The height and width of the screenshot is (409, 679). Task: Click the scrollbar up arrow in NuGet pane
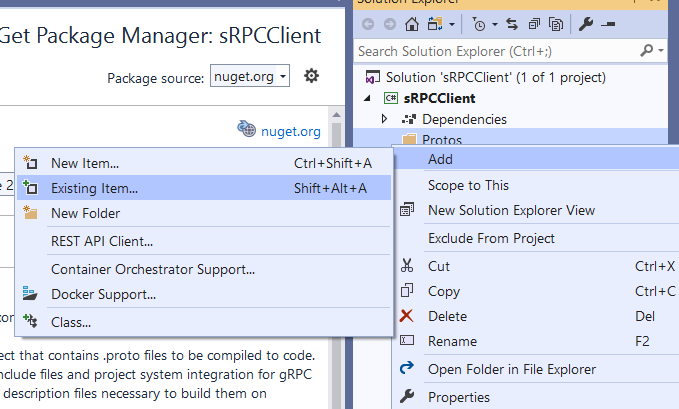[x=336, y=115]
